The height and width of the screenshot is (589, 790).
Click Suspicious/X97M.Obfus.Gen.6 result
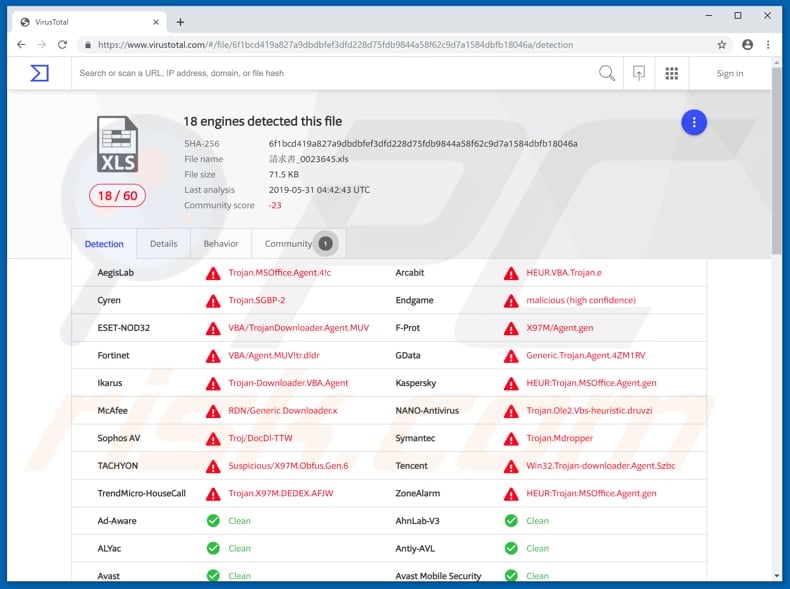[x=288, y=466]
